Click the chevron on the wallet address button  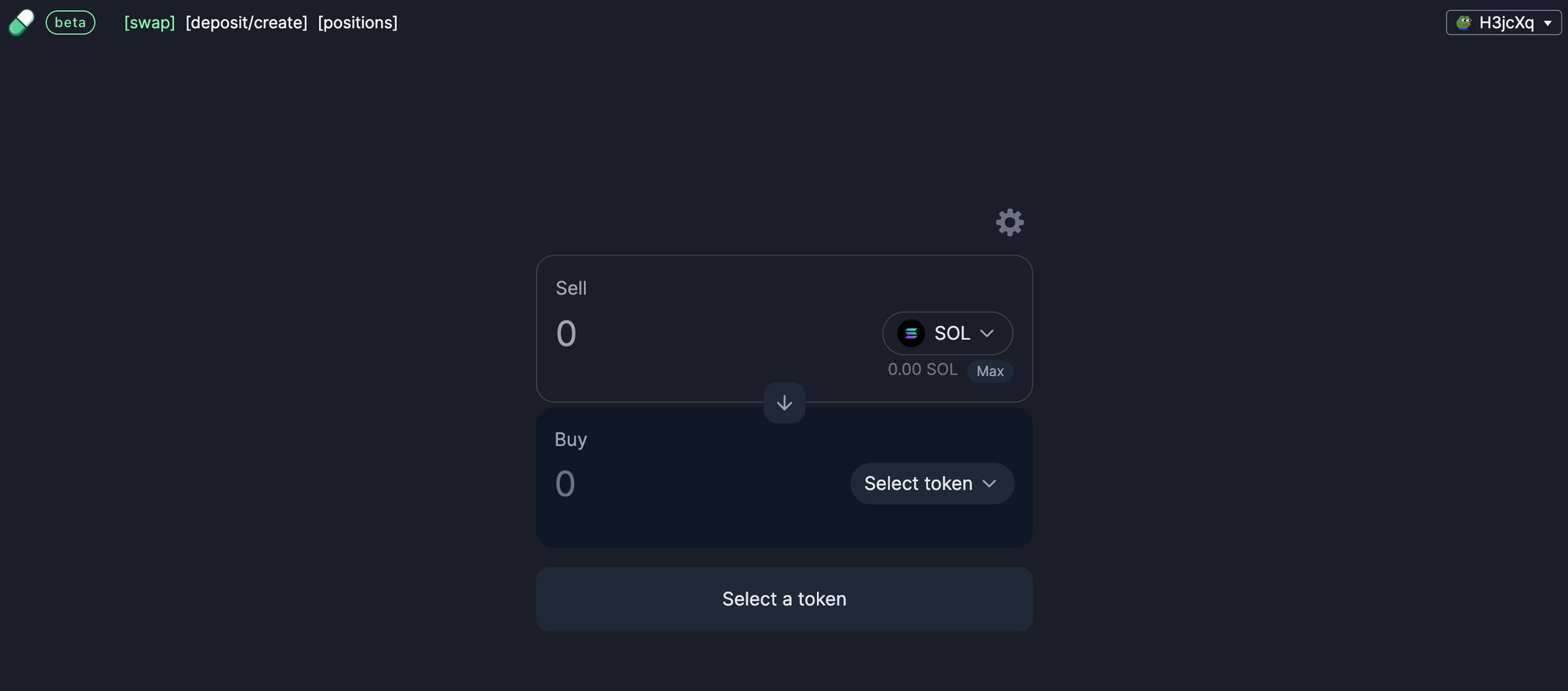pyautogui.click(x=1549, y=23)
